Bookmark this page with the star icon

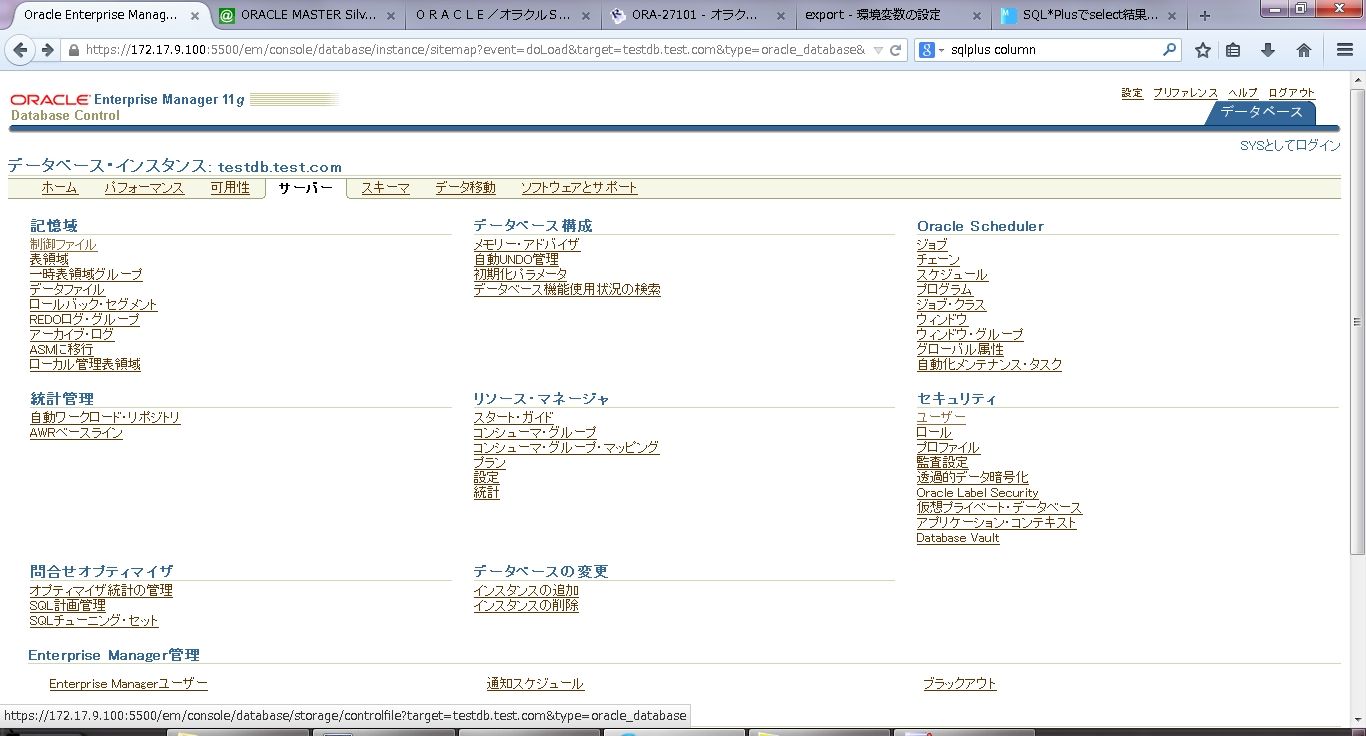(x=1203, y=50)
